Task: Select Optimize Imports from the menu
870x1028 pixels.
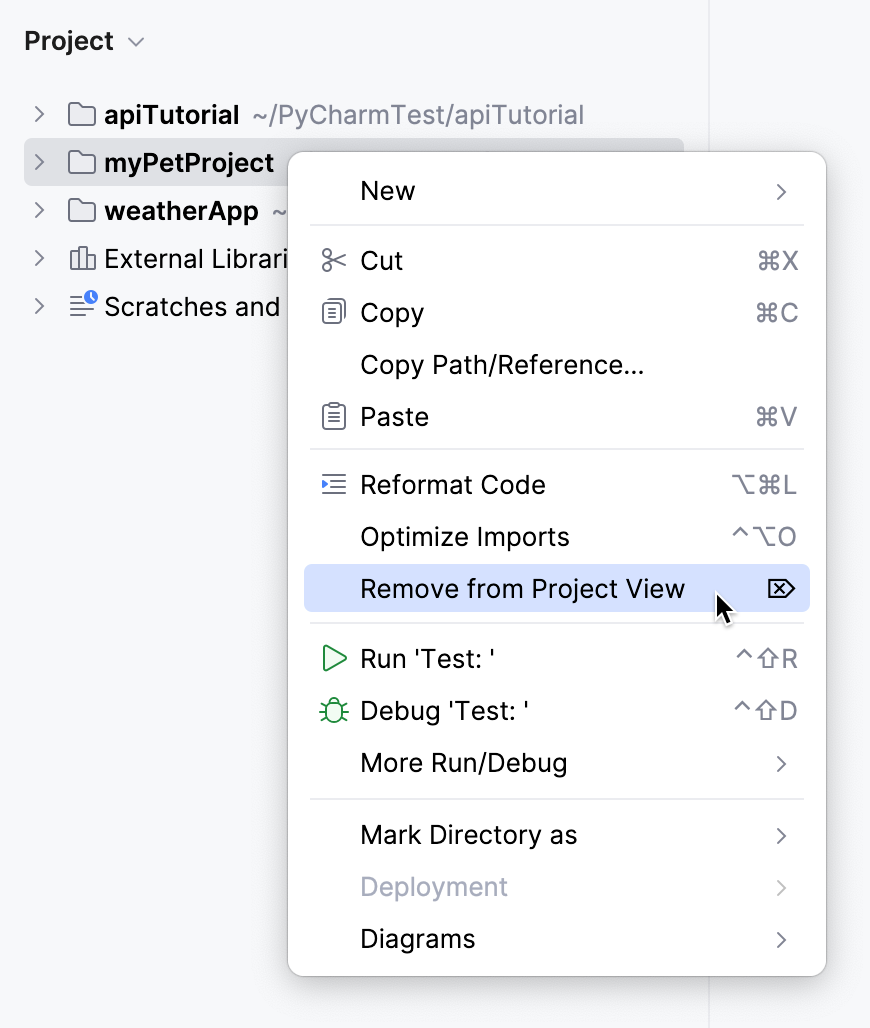Action: (x=464, y=536)
